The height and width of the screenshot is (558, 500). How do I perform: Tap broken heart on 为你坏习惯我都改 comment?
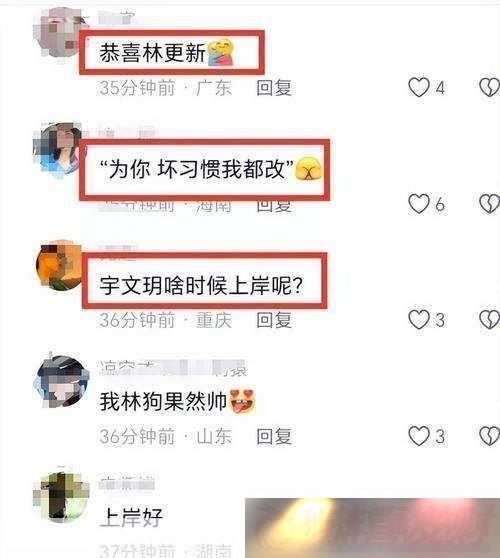point(489,204)
